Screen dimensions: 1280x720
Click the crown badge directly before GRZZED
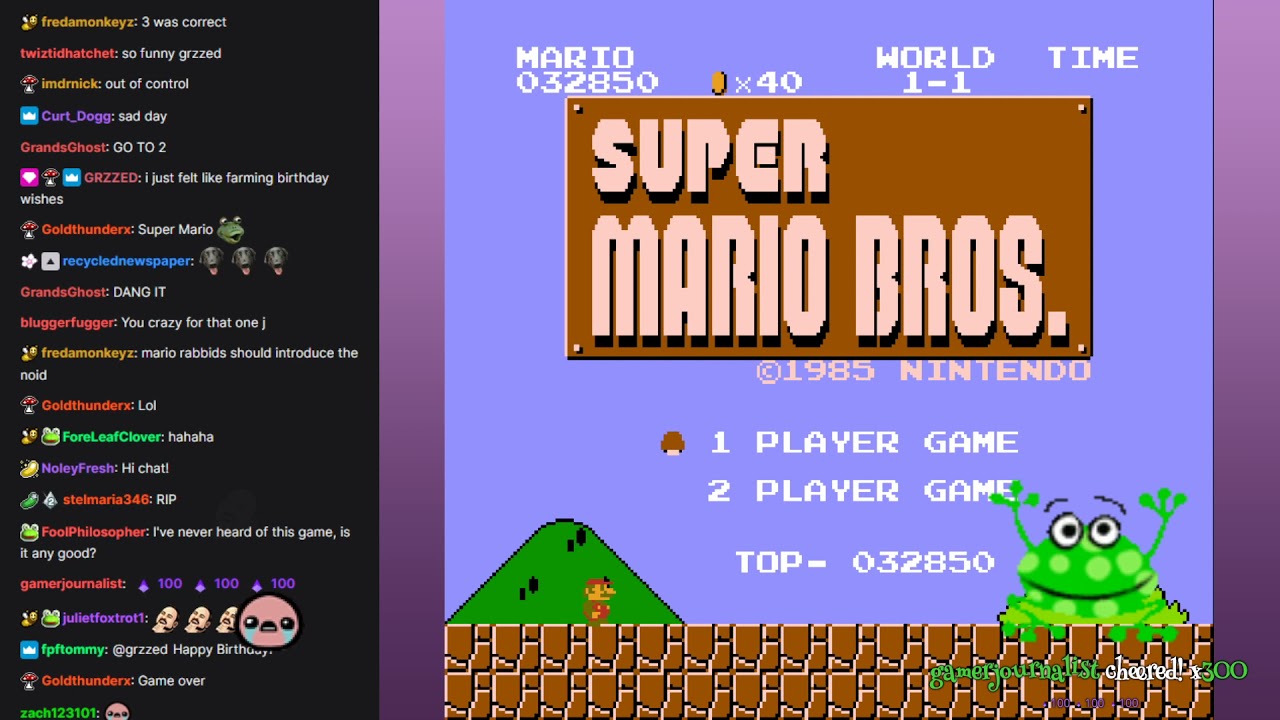71,178
